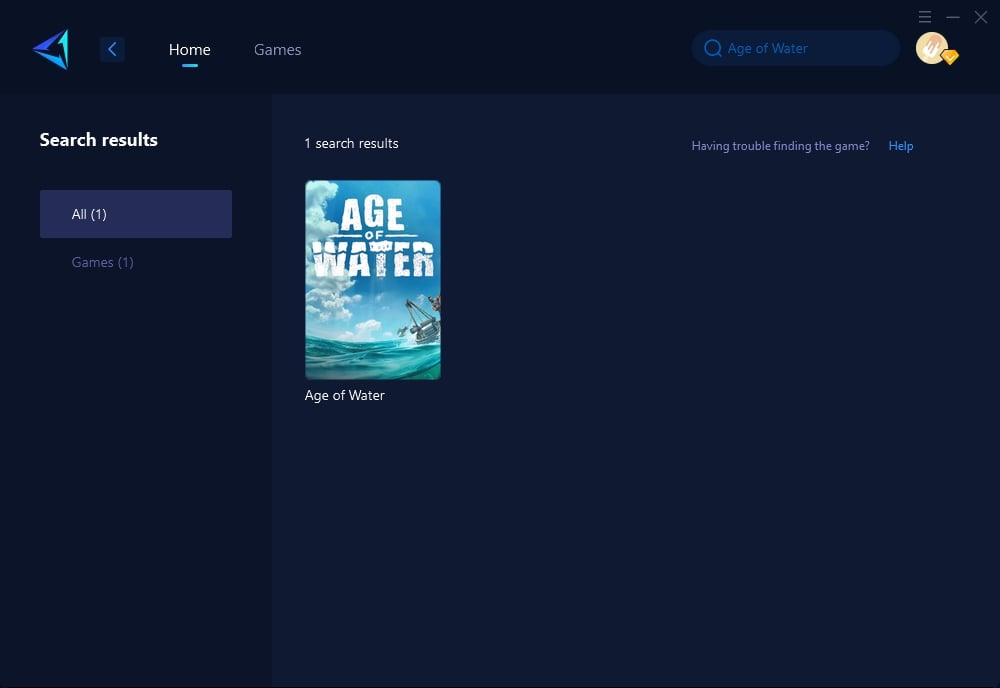Focus the Age of Water search field
This screenshot has width=1000, height=688.
pyautogui.click(x=795, y=48)
